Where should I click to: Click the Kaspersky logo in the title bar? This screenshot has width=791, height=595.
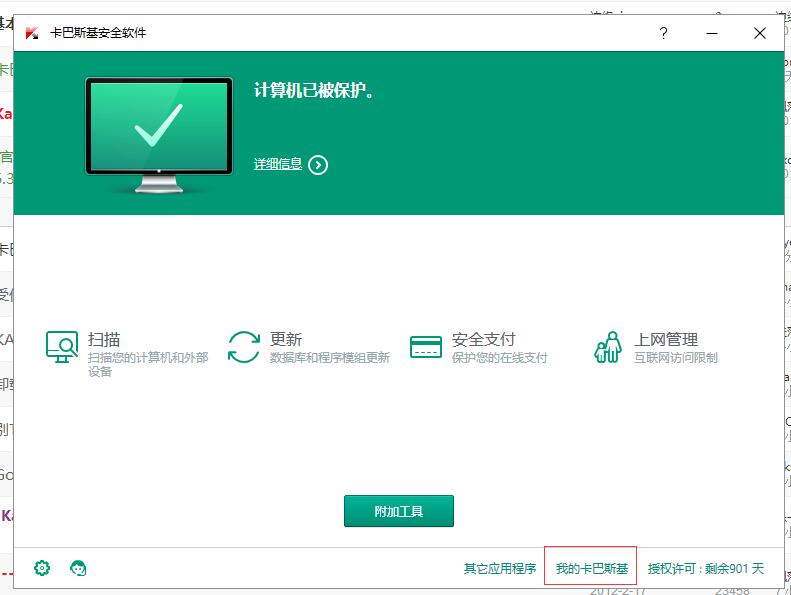32,33
